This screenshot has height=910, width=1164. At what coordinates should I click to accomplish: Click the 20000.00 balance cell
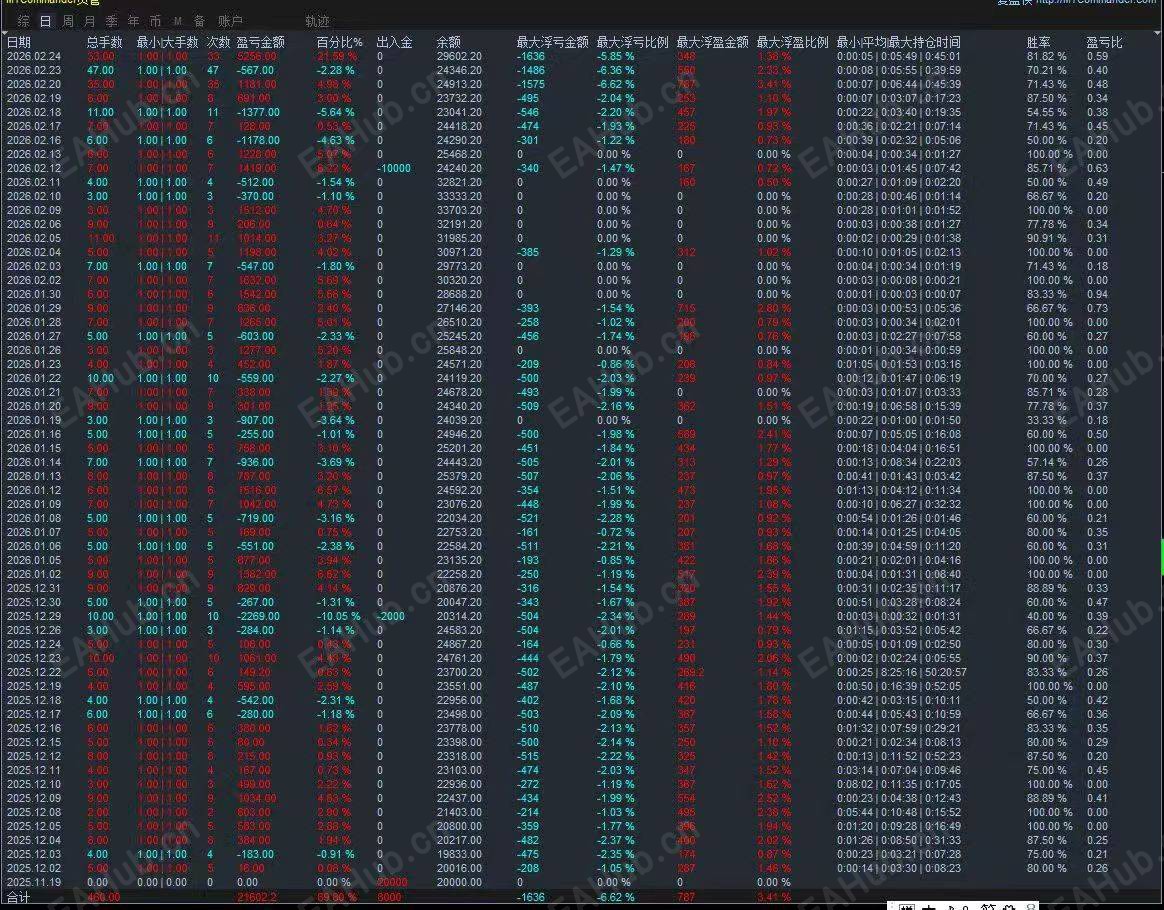click(x=459, y=883)
